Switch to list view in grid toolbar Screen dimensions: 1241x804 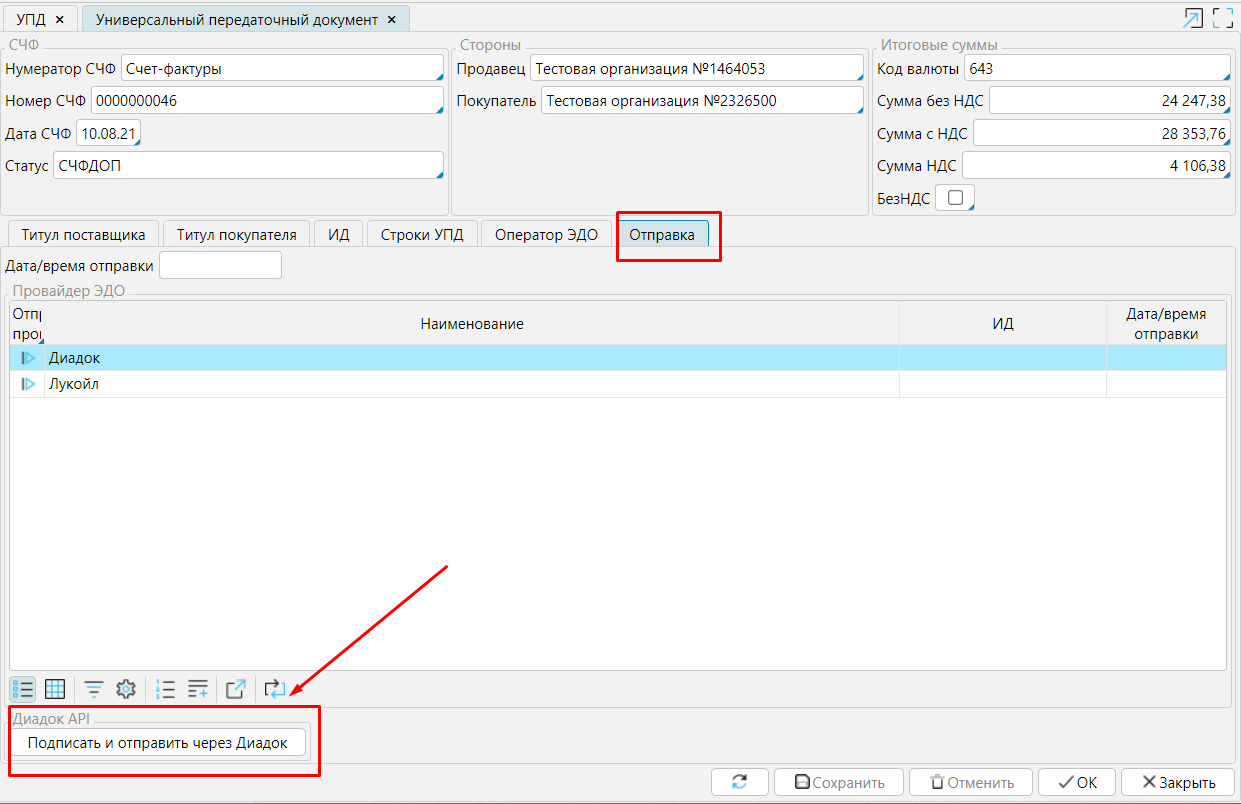tap(23, 689)
